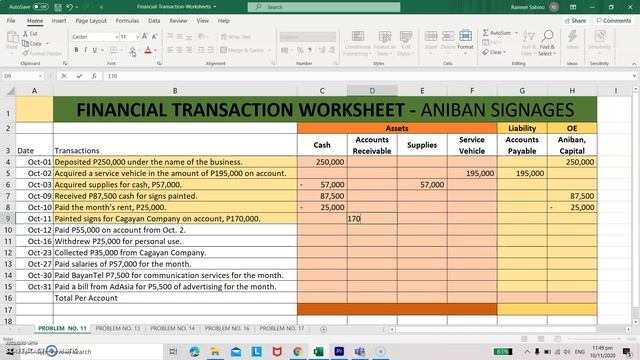Toggle Bold formatting

click(x=76, y=50)
